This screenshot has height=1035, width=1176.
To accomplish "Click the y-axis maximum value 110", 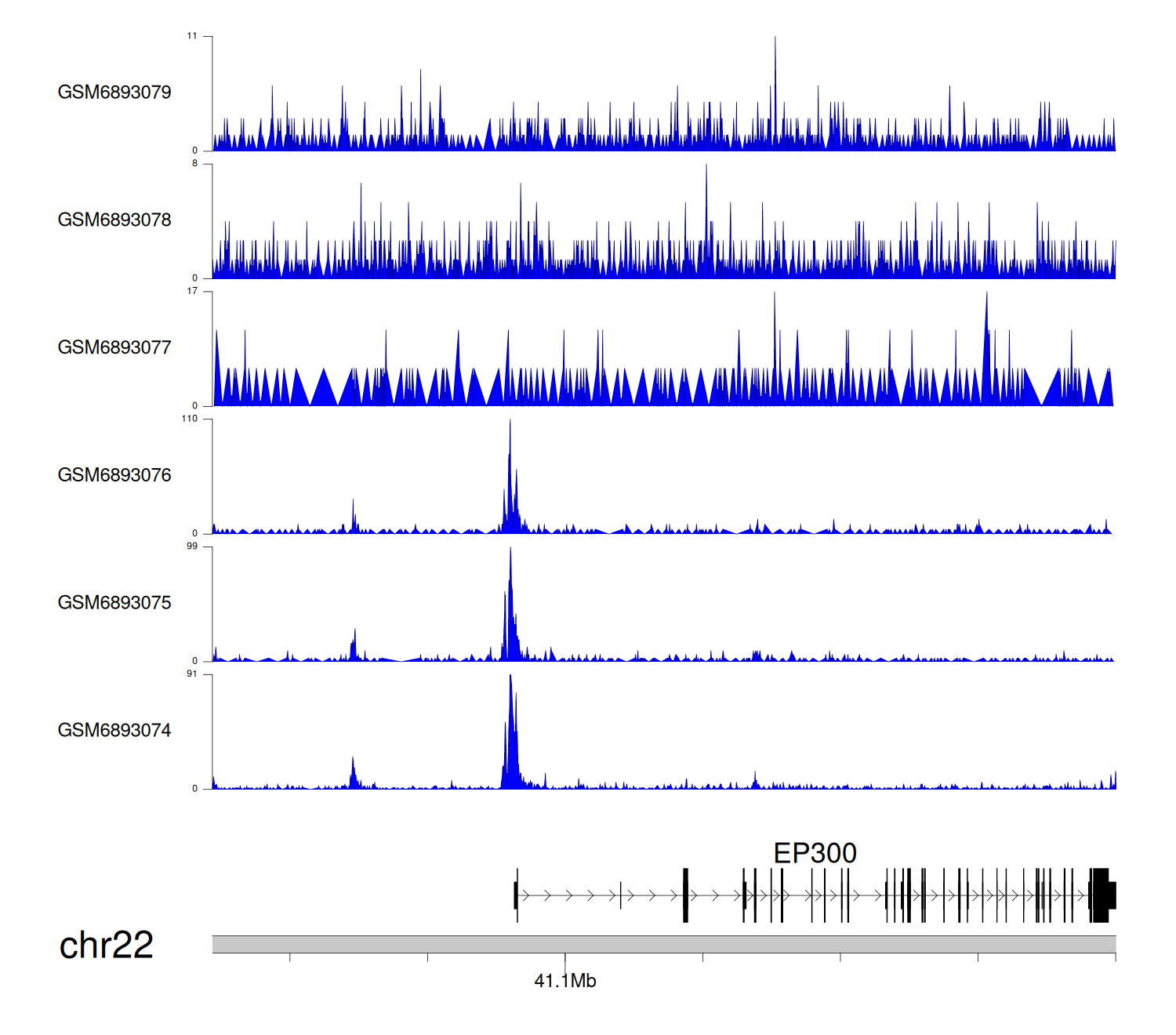I will click(190, 419).
